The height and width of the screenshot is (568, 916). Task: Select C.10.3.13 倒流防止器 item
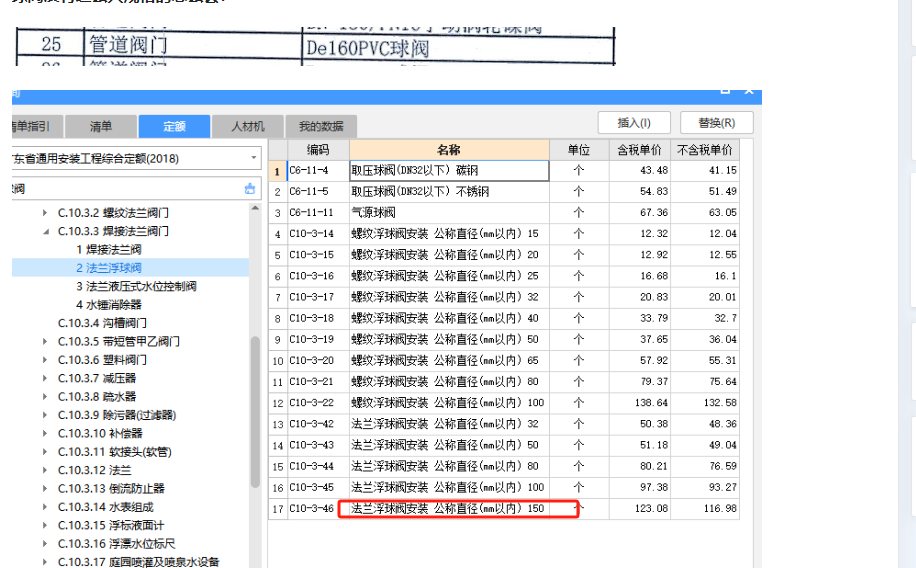click(x=111, y=489)
